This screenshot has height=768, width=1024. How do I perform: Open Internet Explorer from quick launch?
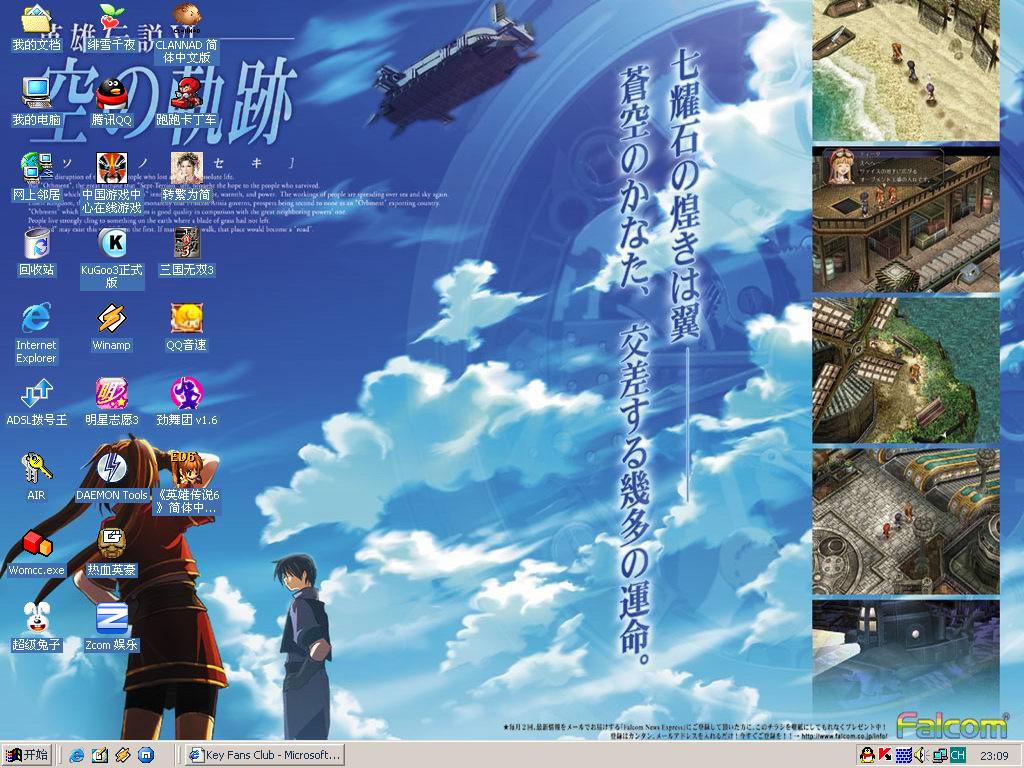(x=76, y=755)
